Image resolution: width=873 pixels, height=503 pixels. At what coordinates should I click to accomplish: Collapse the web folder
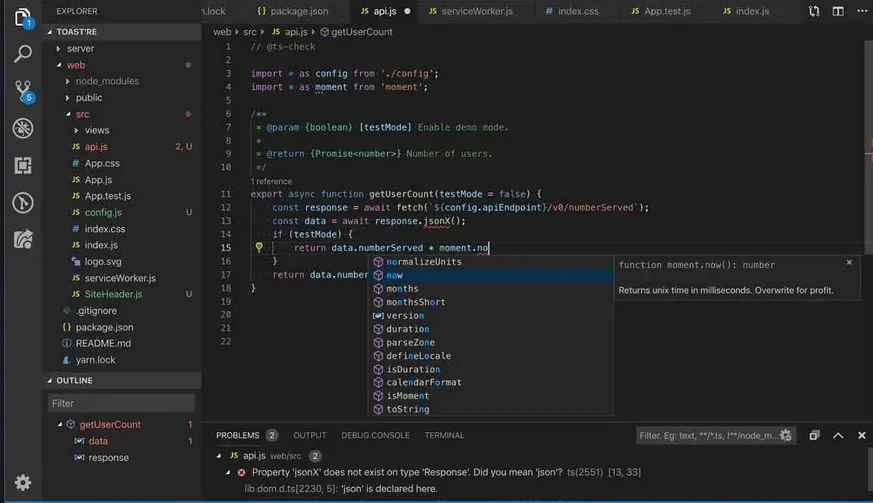pyautogui.click(x=58, y=65)
